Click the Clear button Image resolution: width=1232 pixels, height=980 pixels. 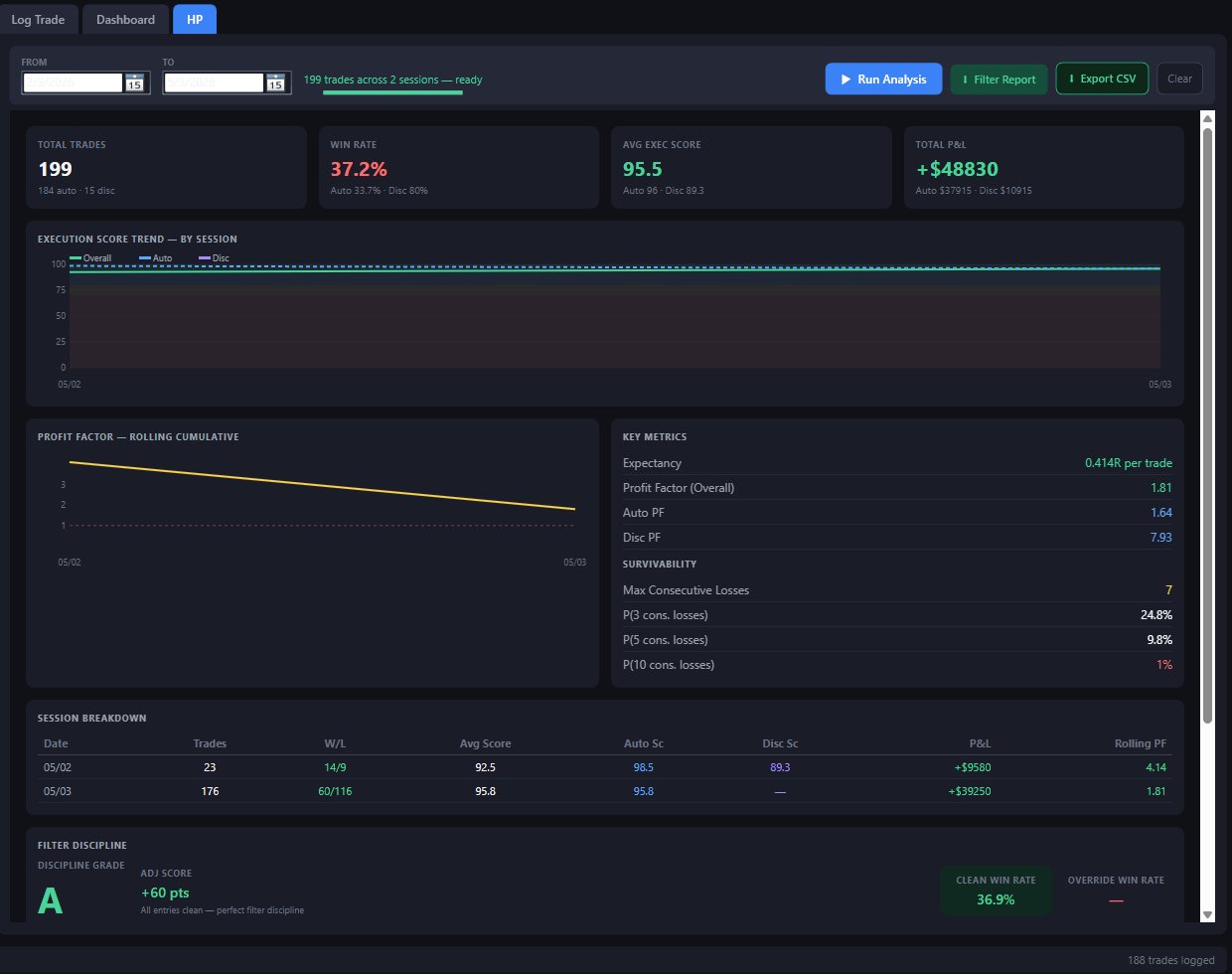[1180, 78]
